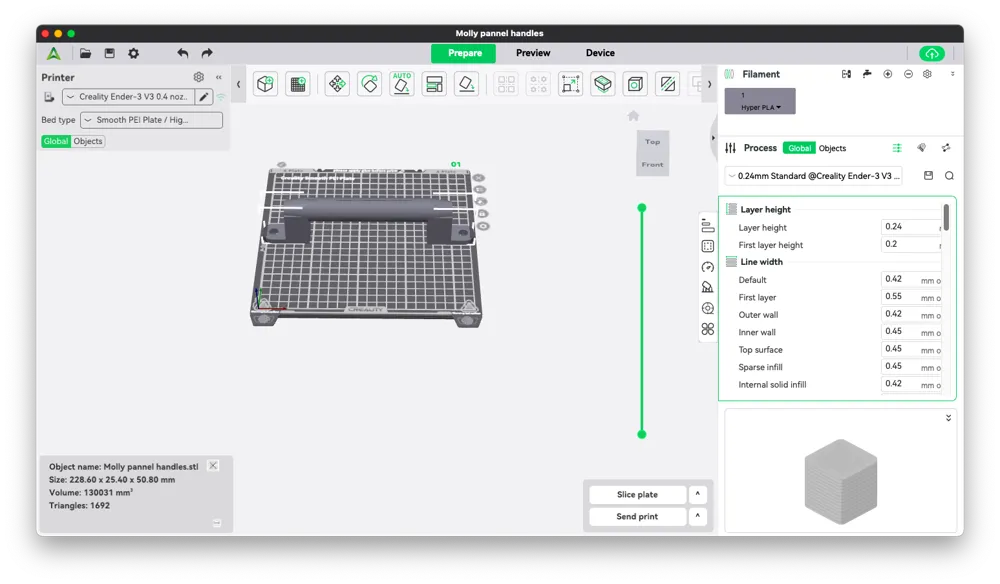1000x584 pixels.
Task: Click the layered box tool in the toolbar
Action: (603, 84)
